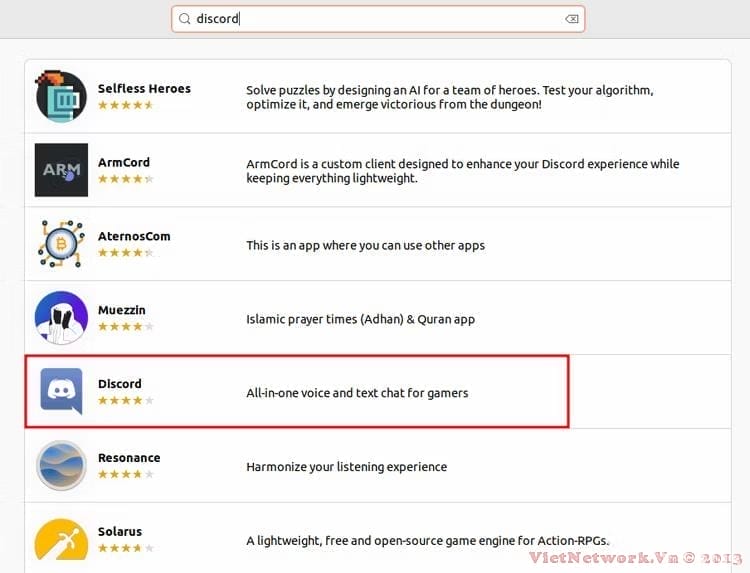Image resolution: width=750 pixels, height=573 pixels.
Task: Clear the search text with the backspace icon
Action: click(571, 19)
